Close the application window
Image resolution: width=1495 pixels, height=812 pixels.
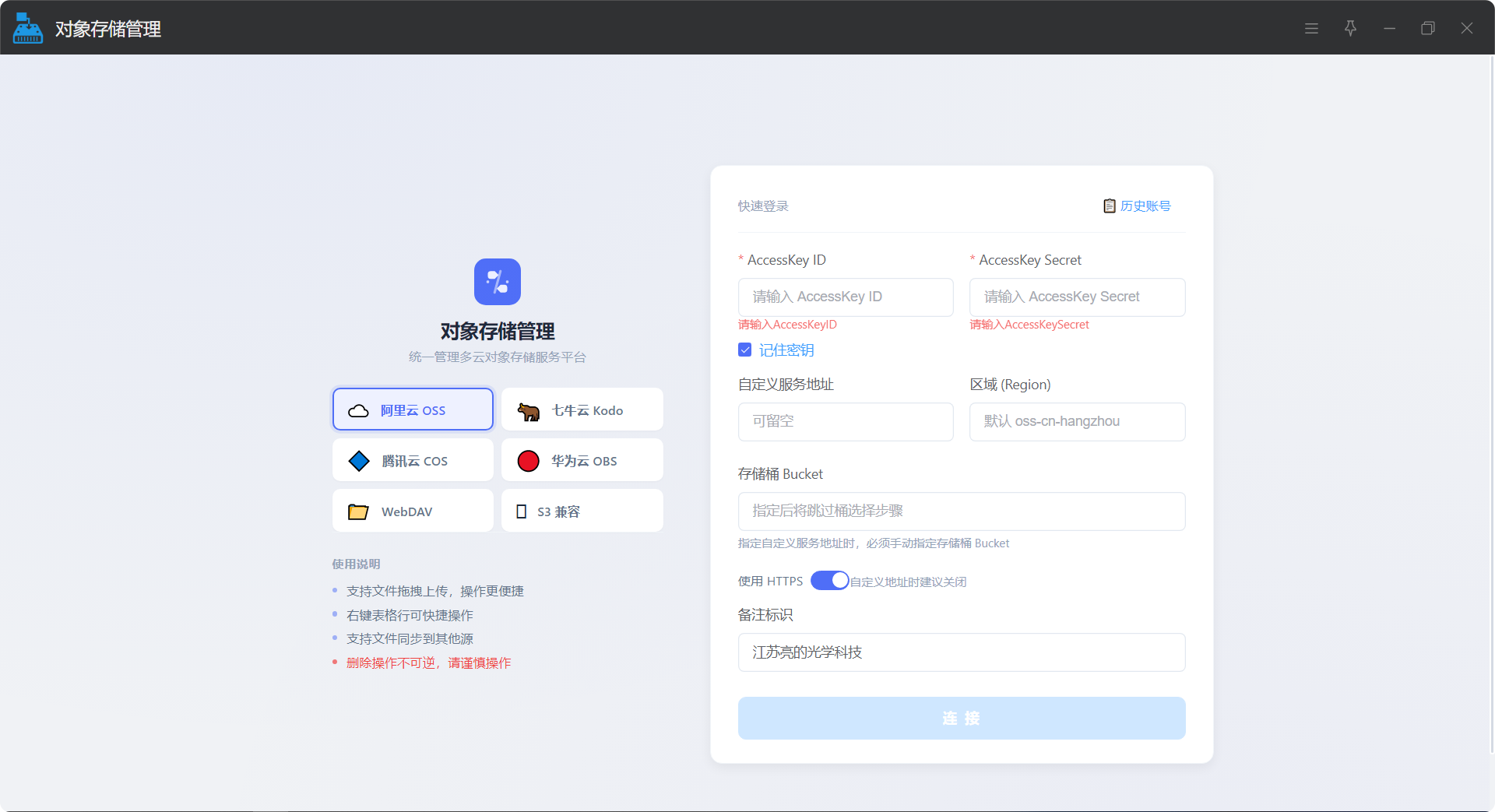(x=1467, y=28)
